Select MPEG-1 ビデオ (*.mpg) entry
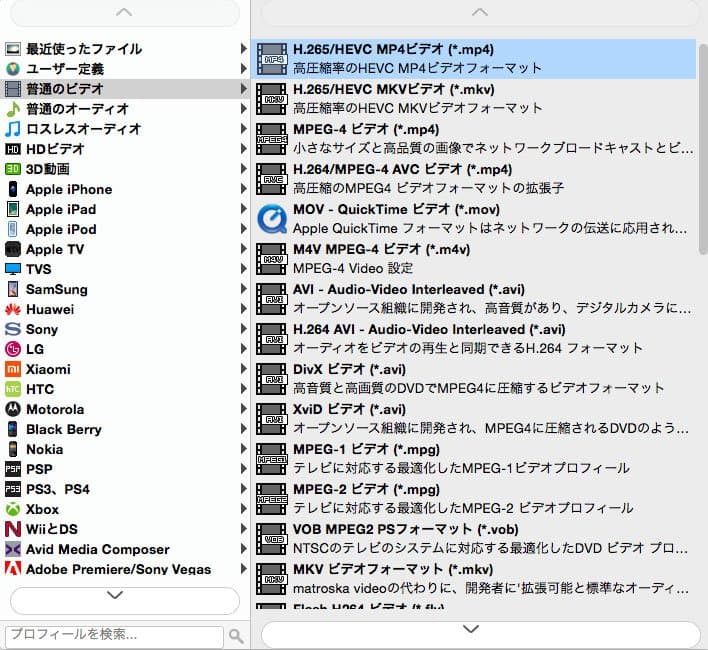Viewport: 708px width, 650px height. click(x=475, y=459)
